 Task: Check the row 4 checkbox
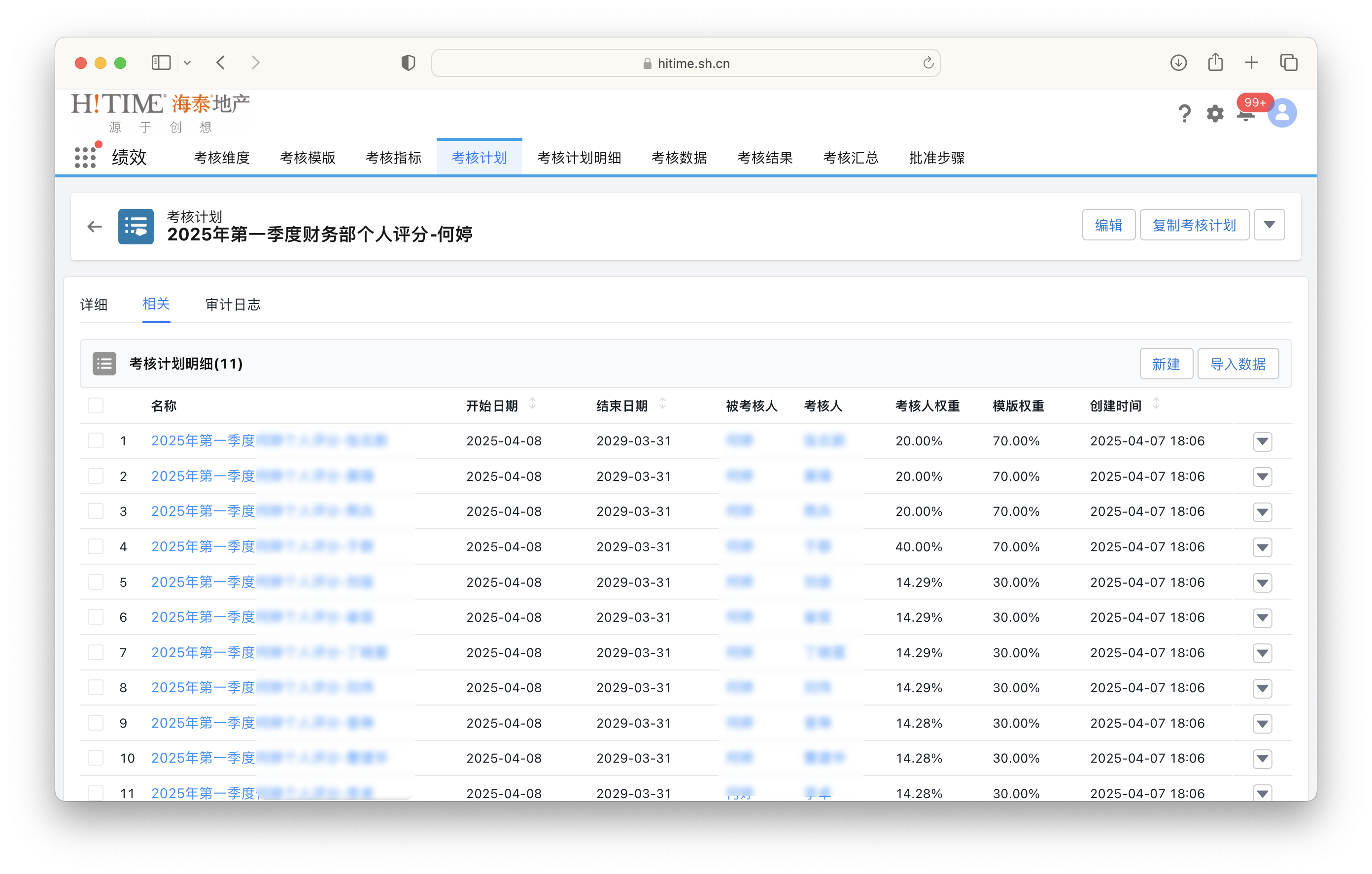[96, 546]
